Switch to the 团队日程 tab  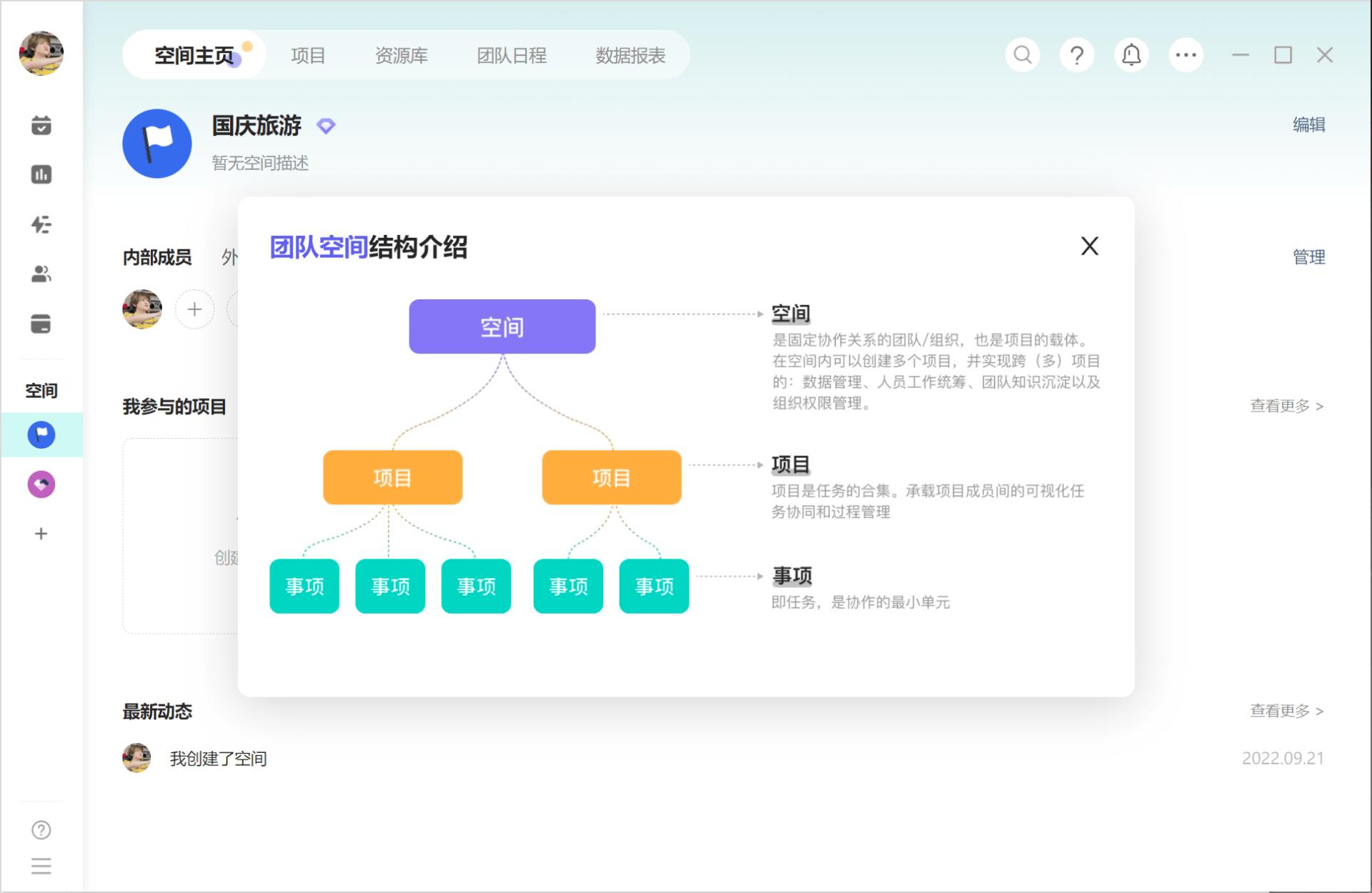pos(512,55)
